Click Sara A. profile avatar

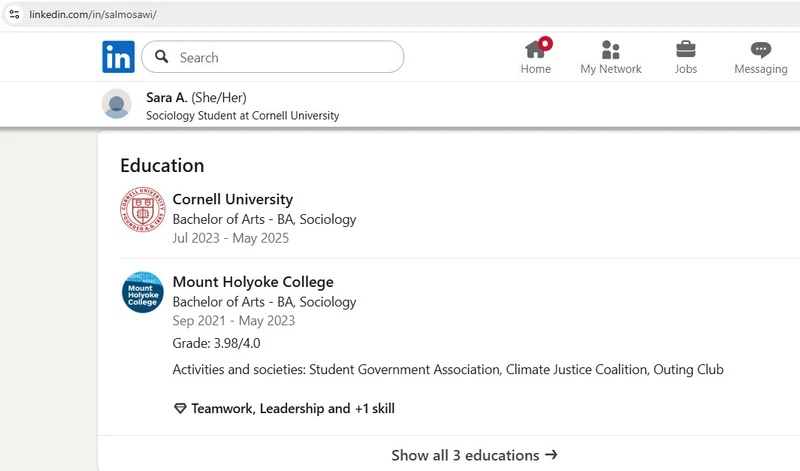tap(117, 104)
